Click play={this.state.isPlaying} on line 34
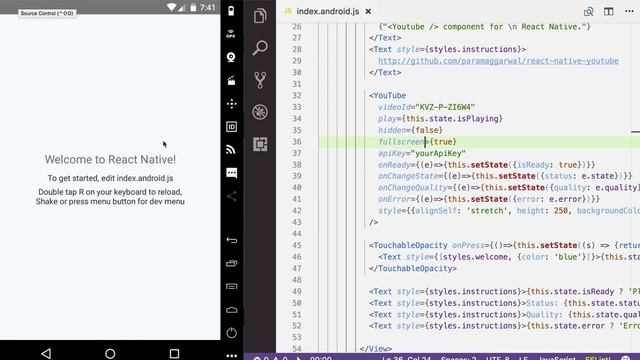Screen dimensions: 640x360 [x=440, y=118]
